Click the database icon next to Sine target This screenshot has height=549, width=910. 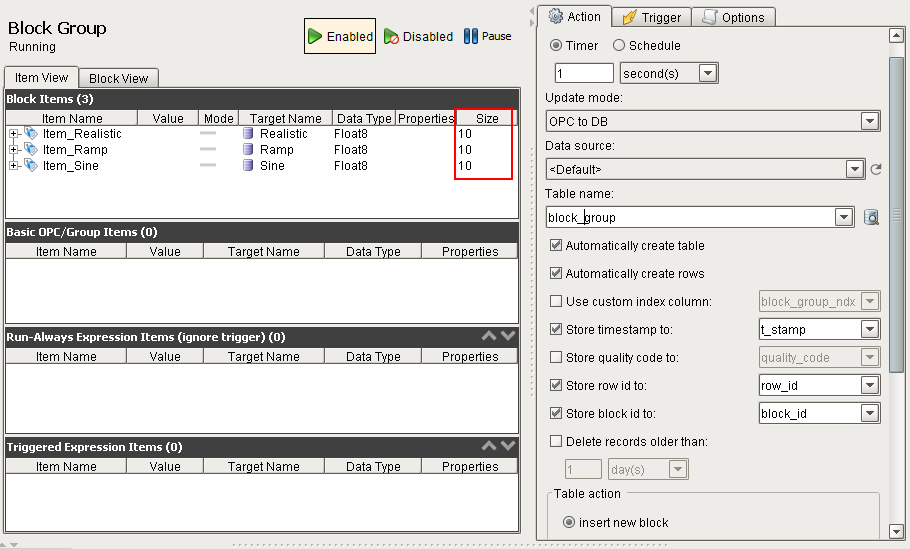[x=249, y=166]
